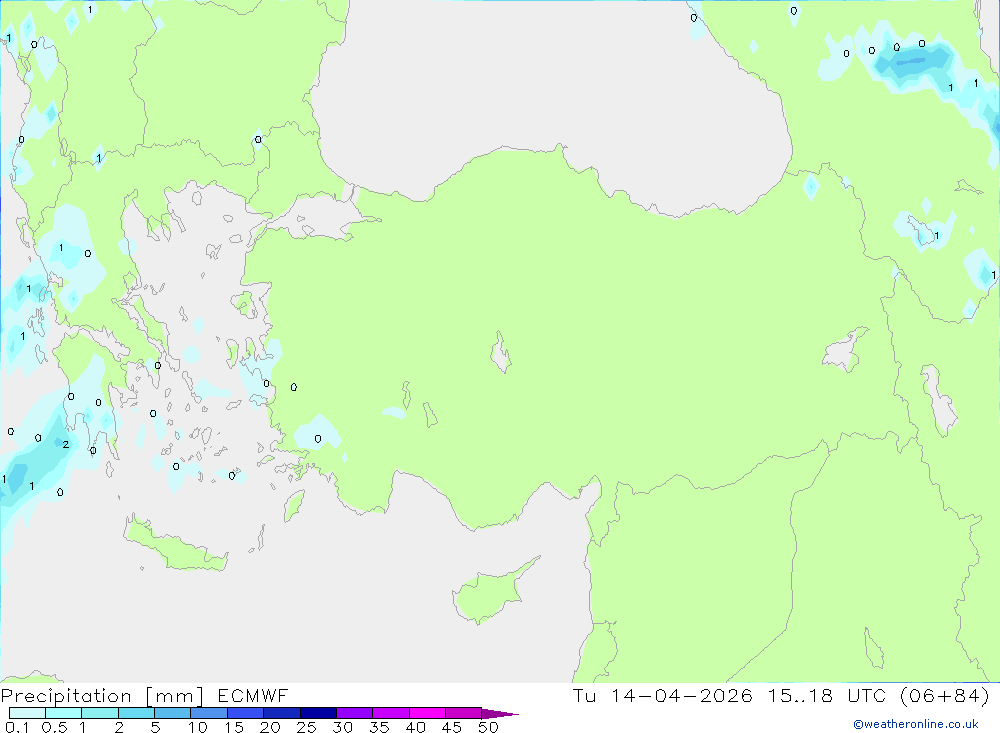Click the 0.5 to 1 mm legend swatch
The image size is (1000, 733).
pos(63,713)
